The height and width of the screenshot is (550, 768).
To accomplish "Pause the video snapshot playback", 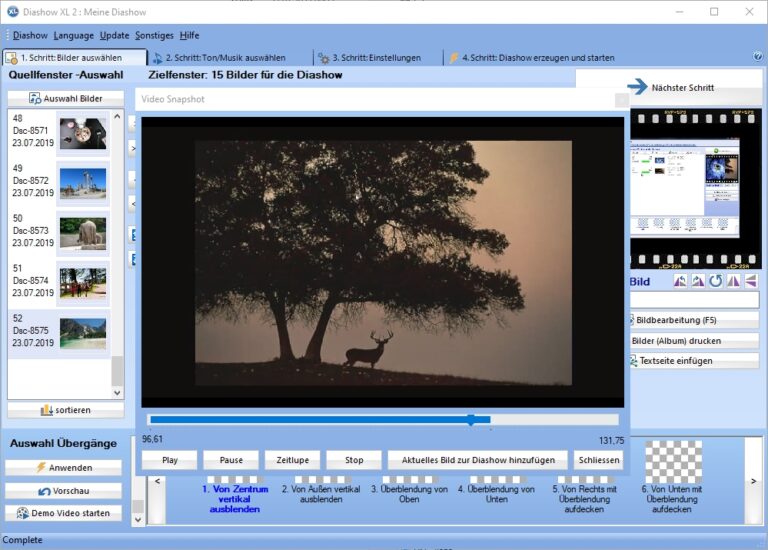I will pyautogui.click(x=231, y=461).
